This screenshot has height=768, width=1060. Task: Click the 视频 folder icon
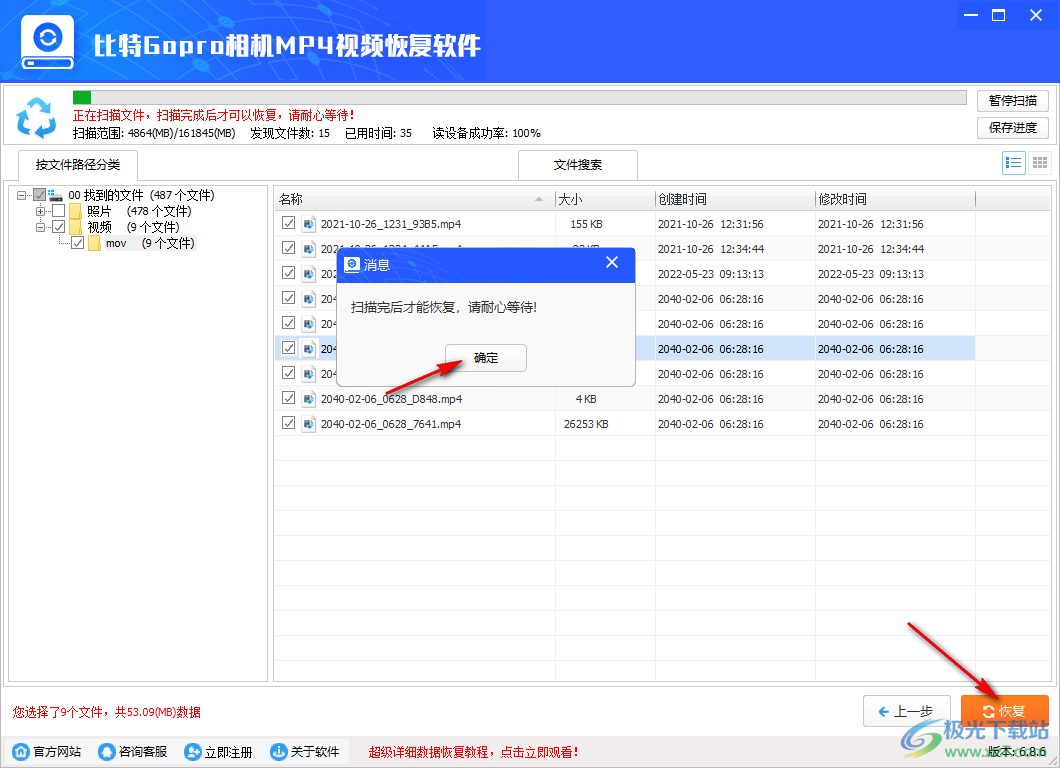coord(75,227)
